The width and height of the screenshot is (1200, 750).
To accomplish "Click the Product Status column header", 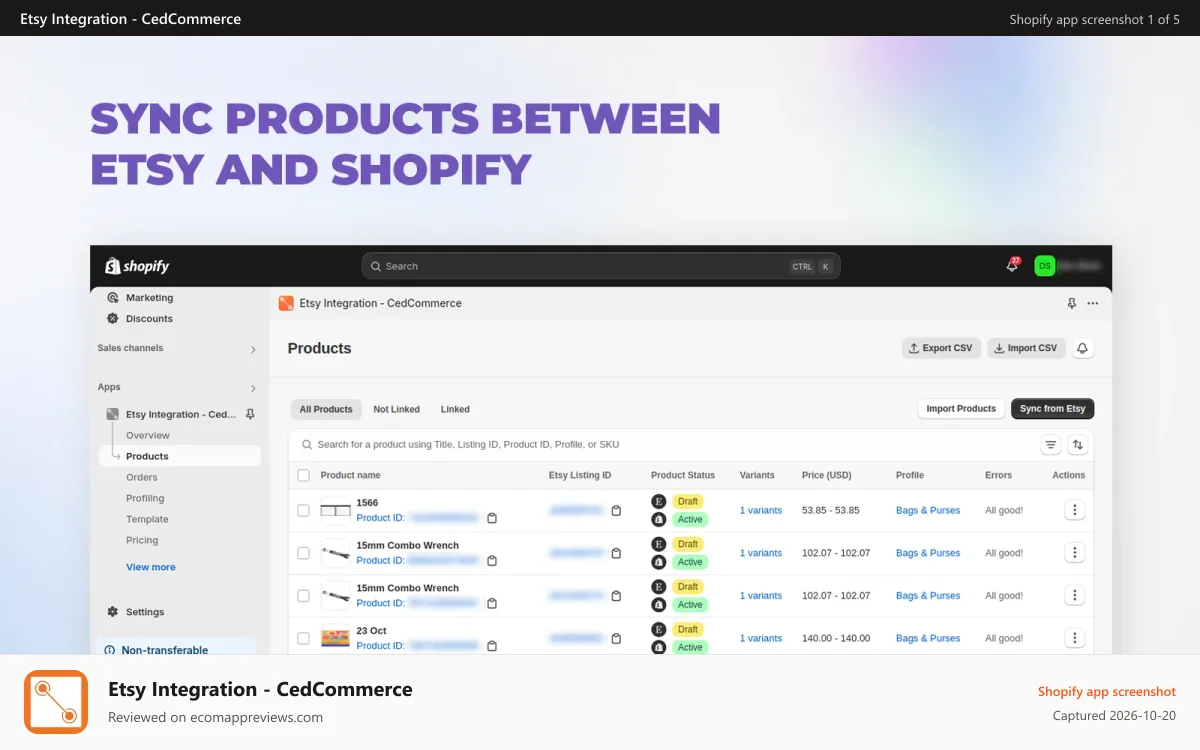I will click(683, 475).
